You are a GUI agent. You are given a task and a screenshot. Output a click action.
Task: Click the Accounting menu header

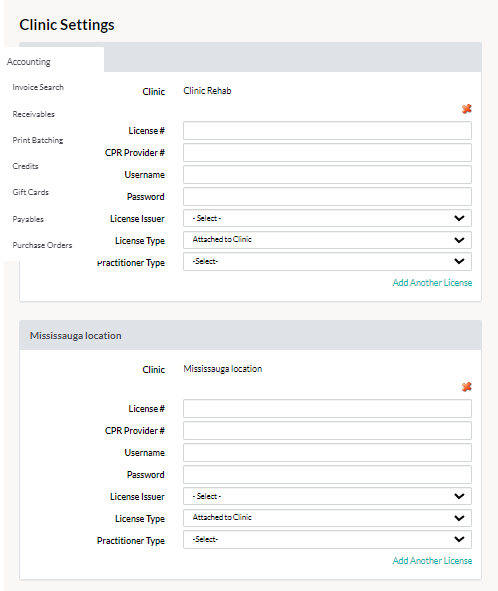click(x=29, y=62)
